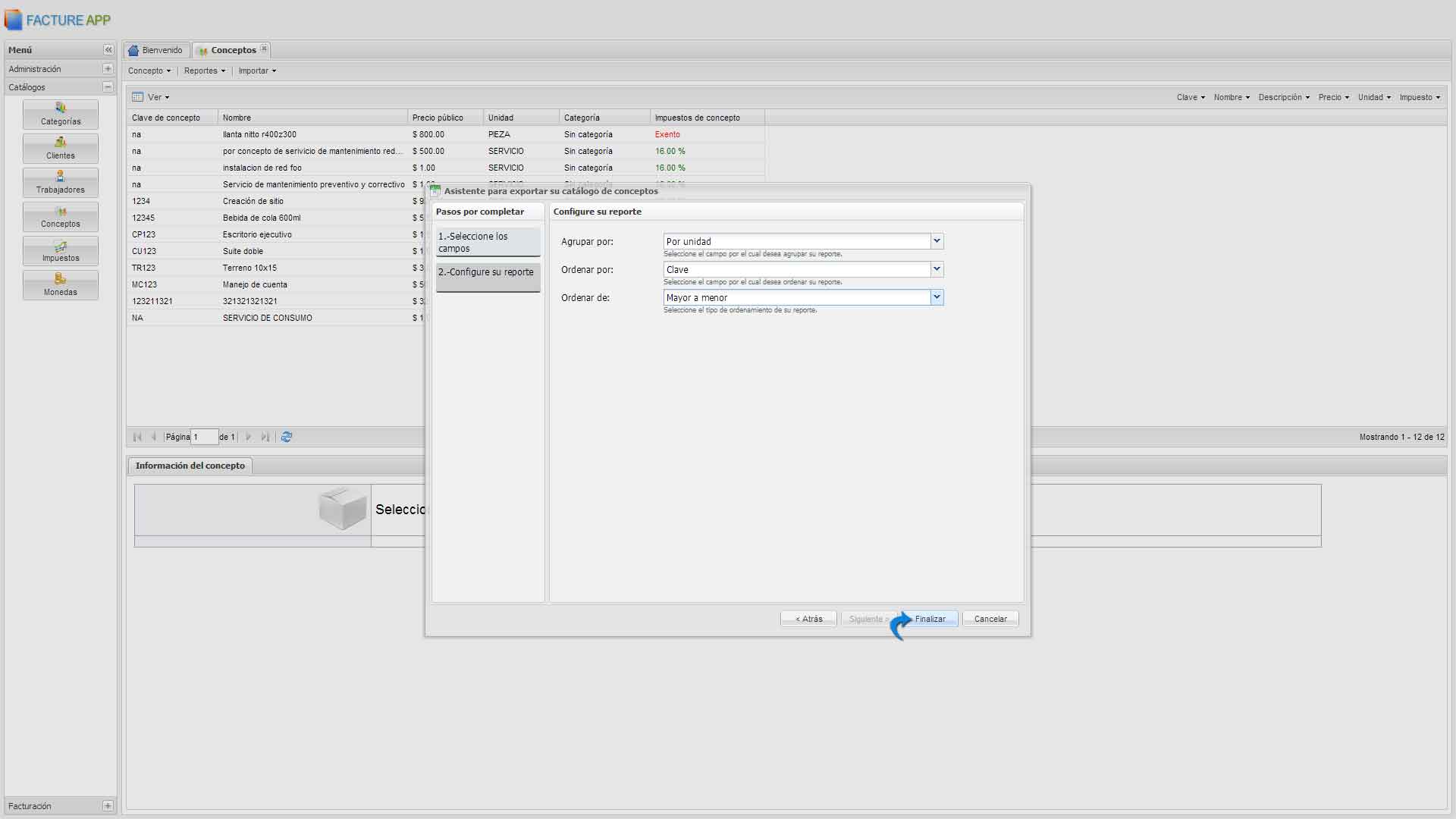
Task: Close the Conceptos tab
Action: [x=264, y=49]
